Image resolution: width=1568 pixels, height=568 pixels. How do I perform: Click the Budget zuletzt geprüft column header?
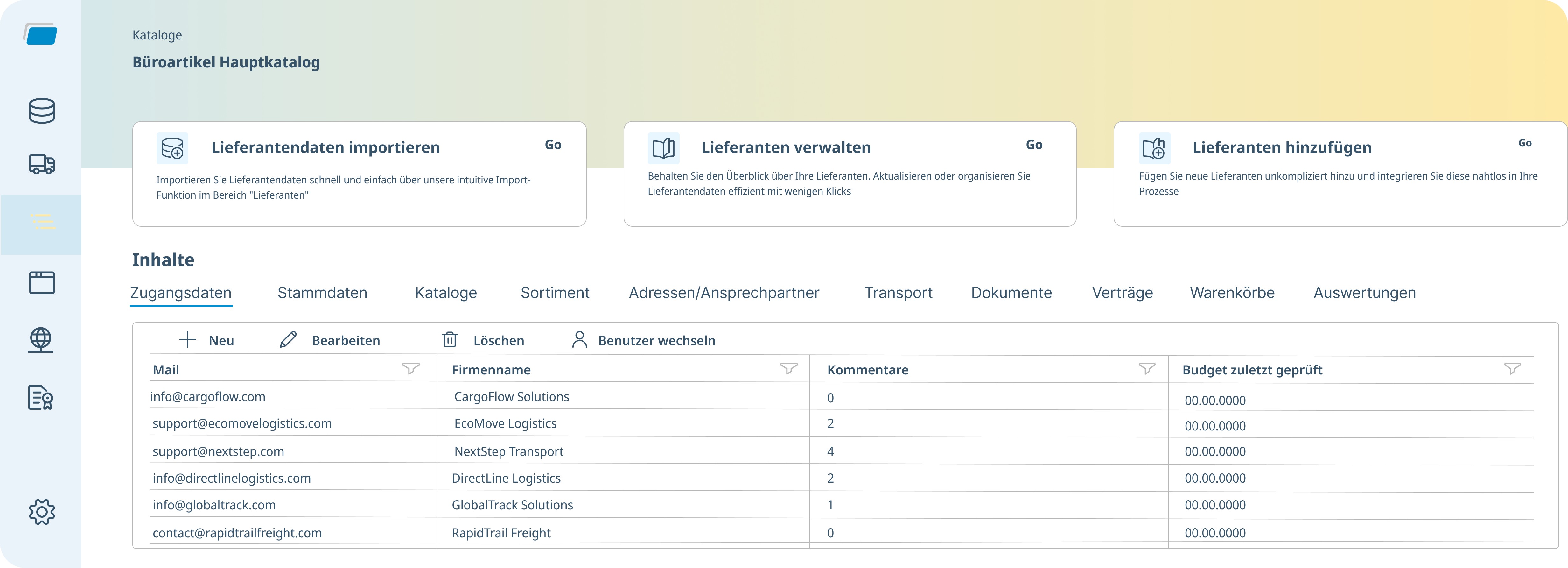[1252, 370]
